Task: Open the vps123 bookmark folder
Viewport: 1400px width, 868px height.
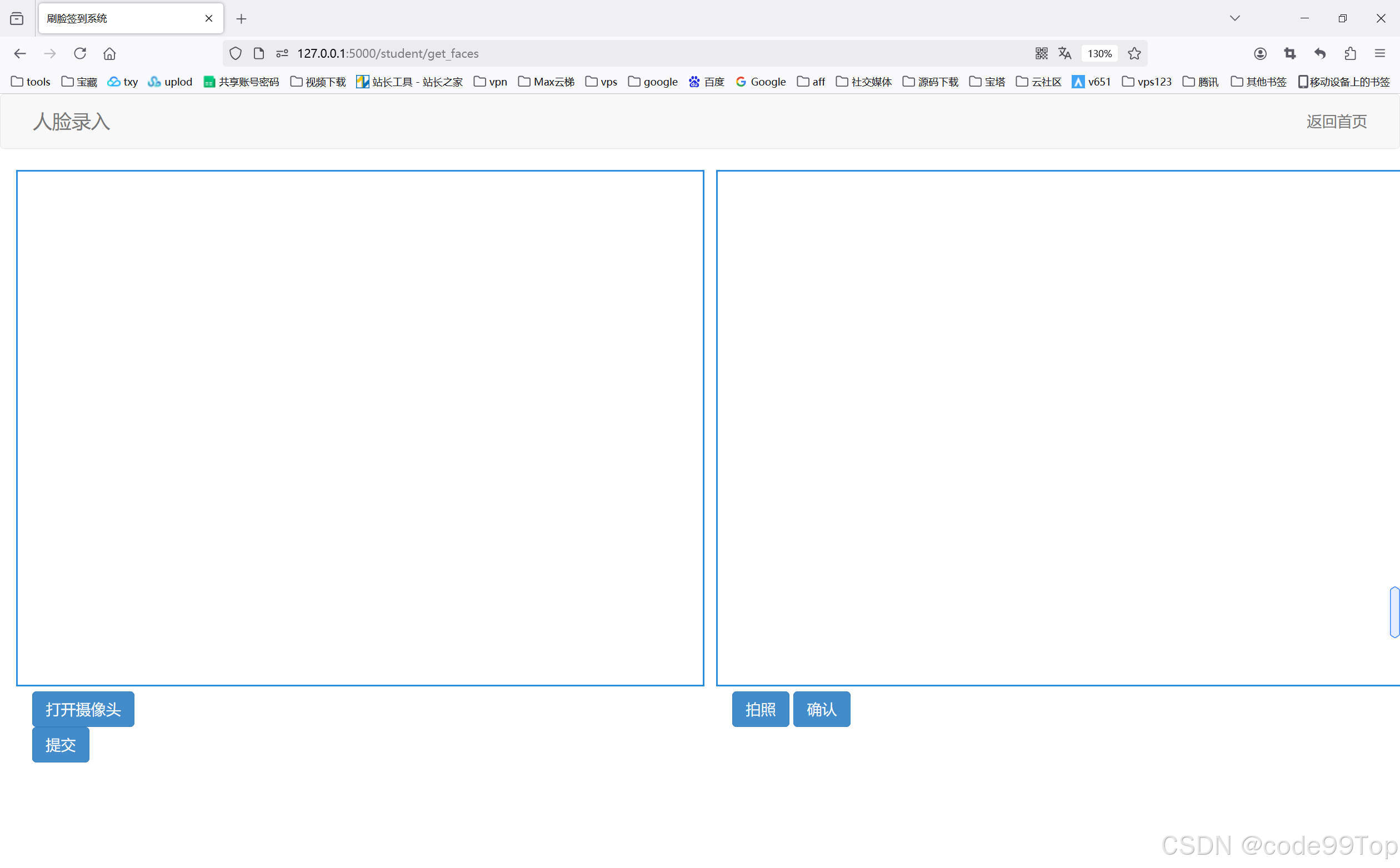Action: click(1146, 82)
